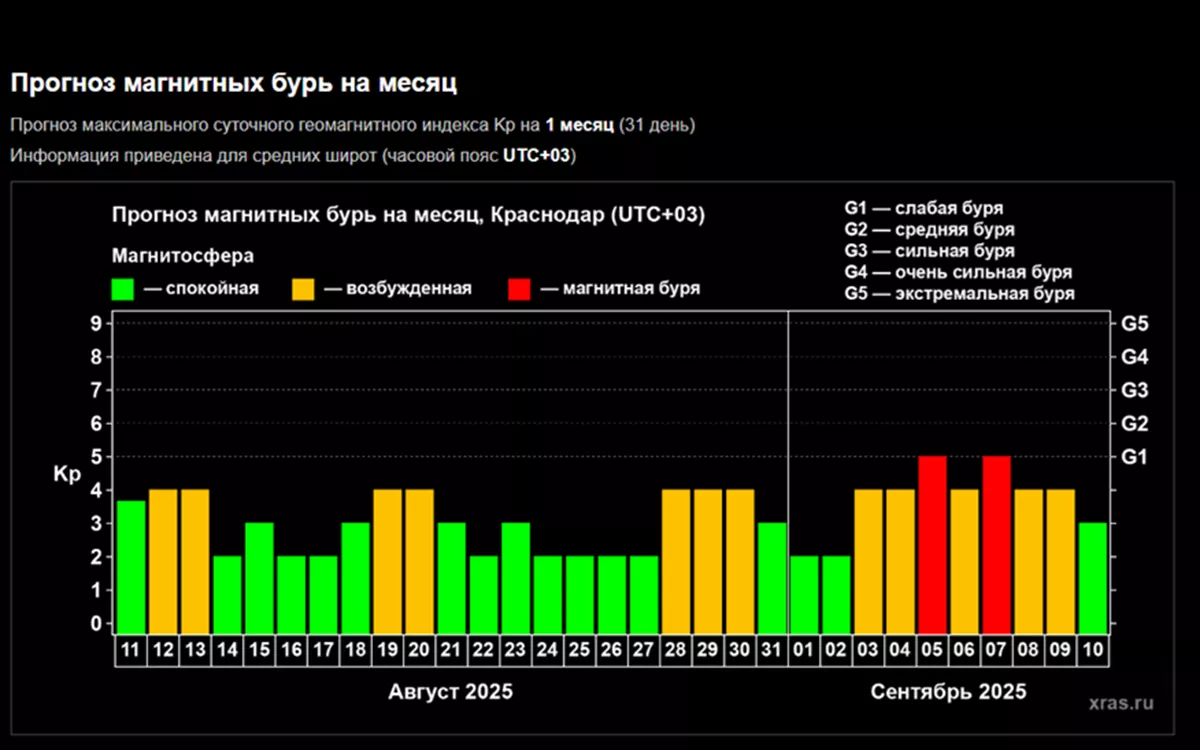Click the green bar for August 31
Viewport: 1200px width, 750px height.
tap(771, 577)
